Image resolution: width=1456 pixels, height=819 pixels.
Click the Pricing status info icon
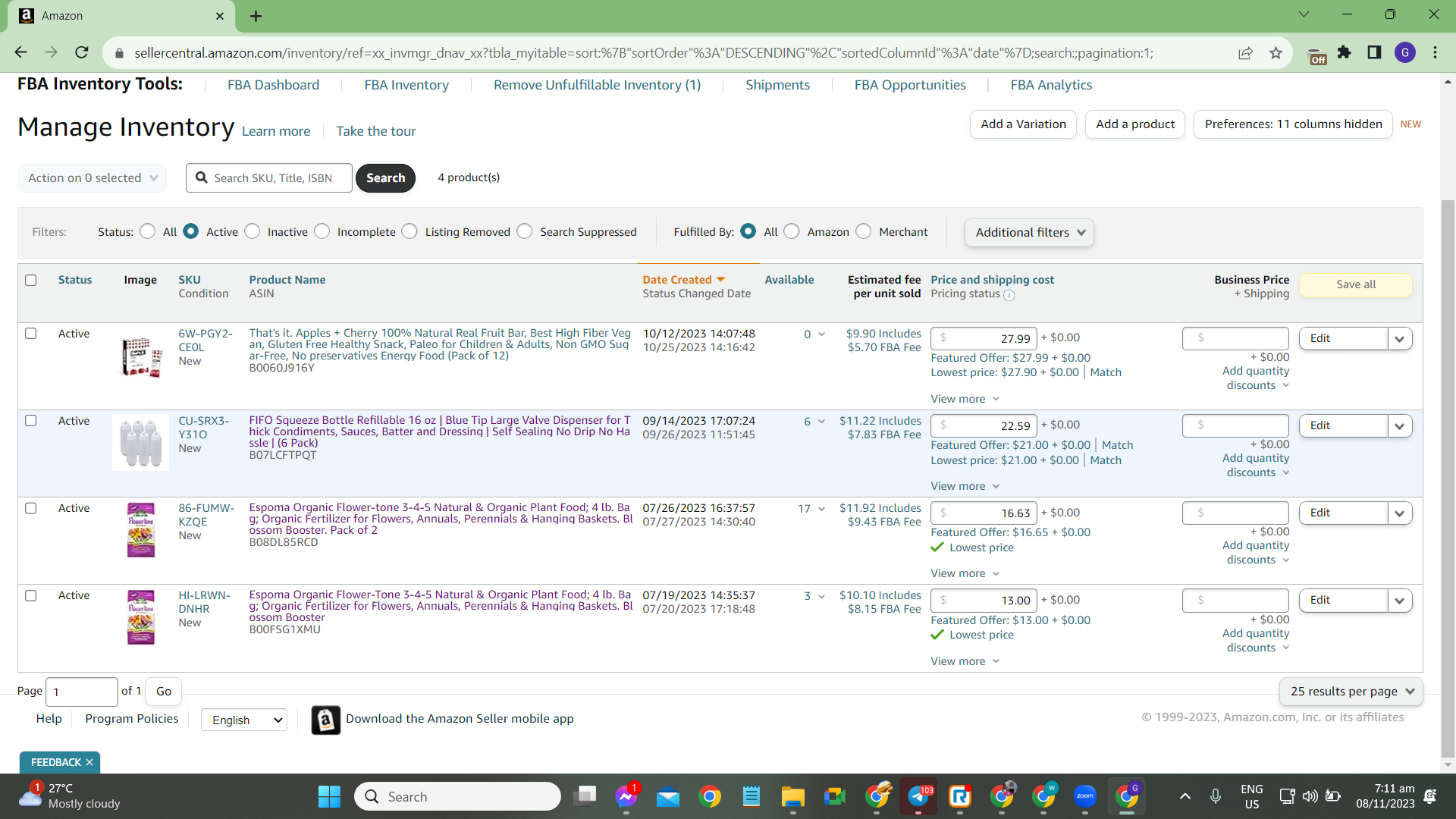click(1009, 295)
